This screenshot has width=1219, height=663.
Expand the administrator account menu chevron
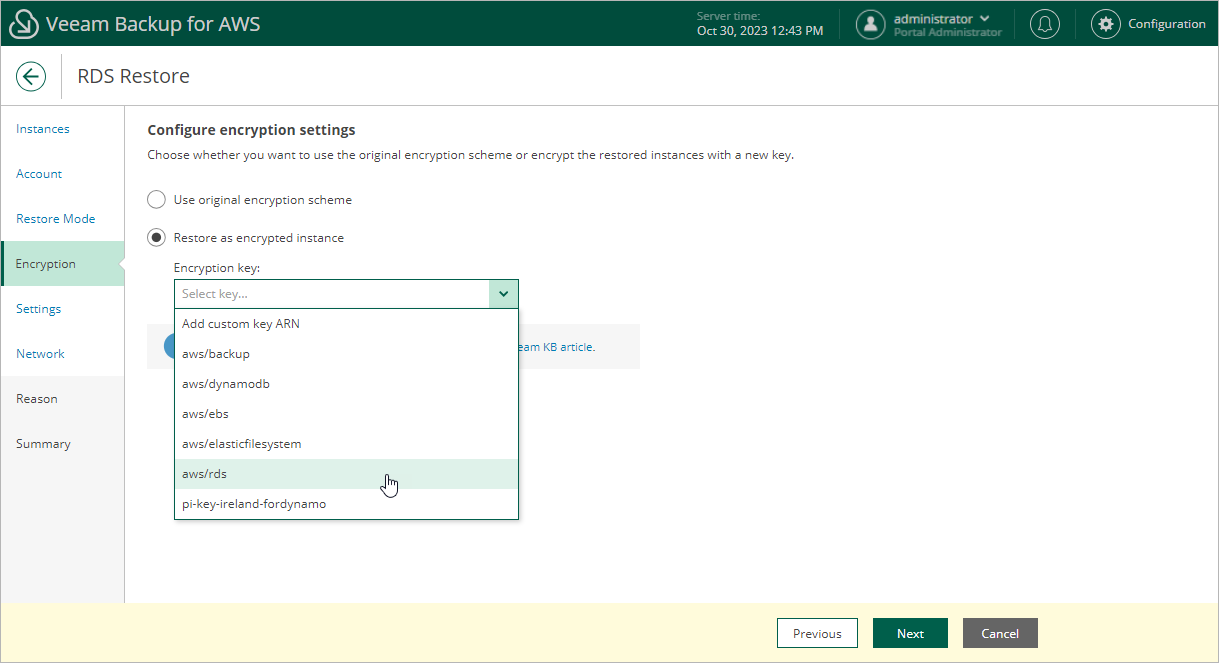(x=985, y=19)
